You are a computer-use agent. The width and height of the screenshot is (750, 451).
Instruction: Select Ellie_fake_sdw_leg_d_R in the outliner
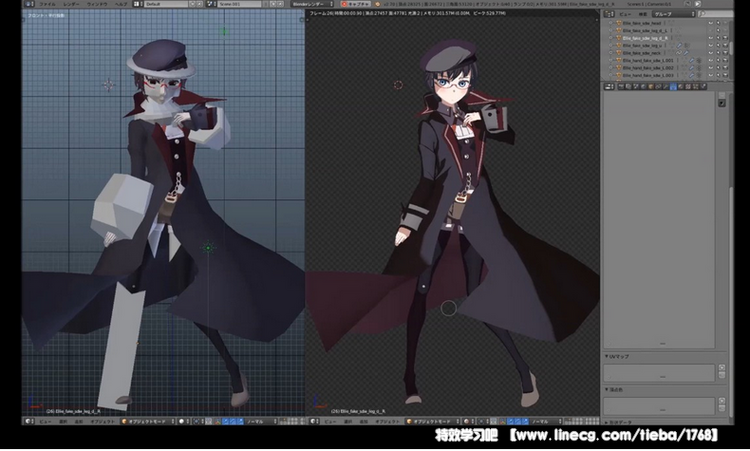pos(645,38)
